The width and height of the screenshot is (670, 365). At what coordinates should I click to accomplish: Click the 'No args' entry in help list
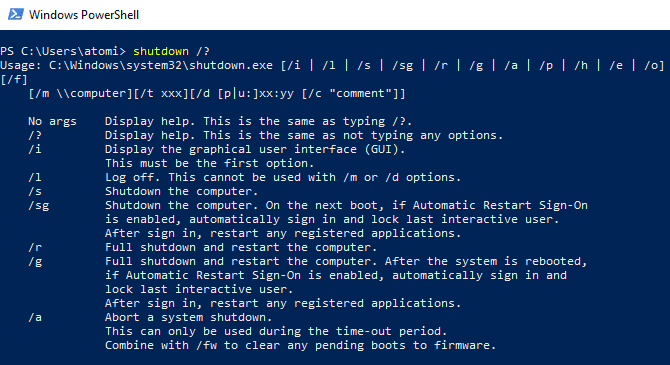point(52,121)
